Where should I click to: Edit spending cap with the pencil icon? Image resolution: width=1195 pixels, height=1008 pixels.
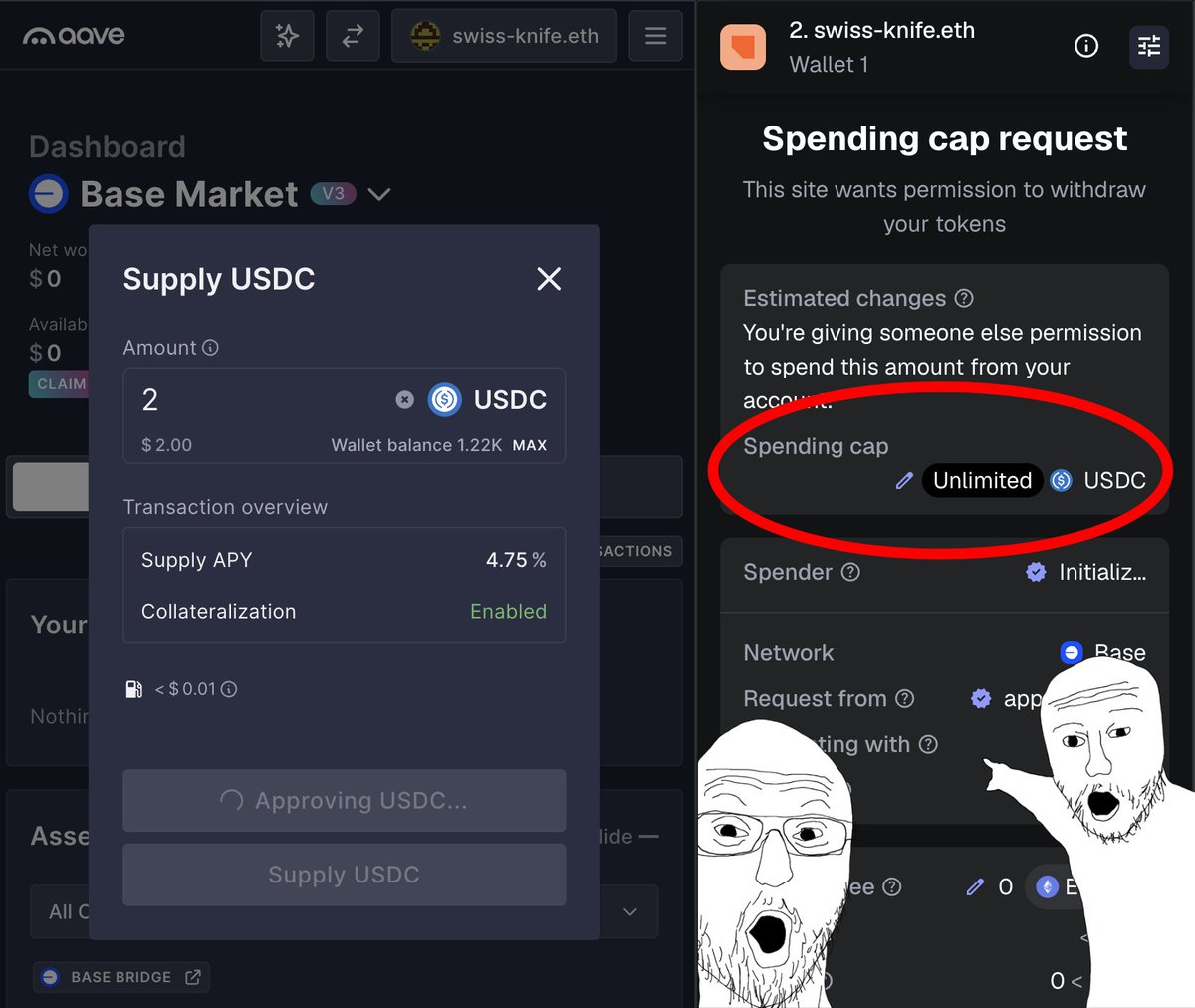click(904, 481)
